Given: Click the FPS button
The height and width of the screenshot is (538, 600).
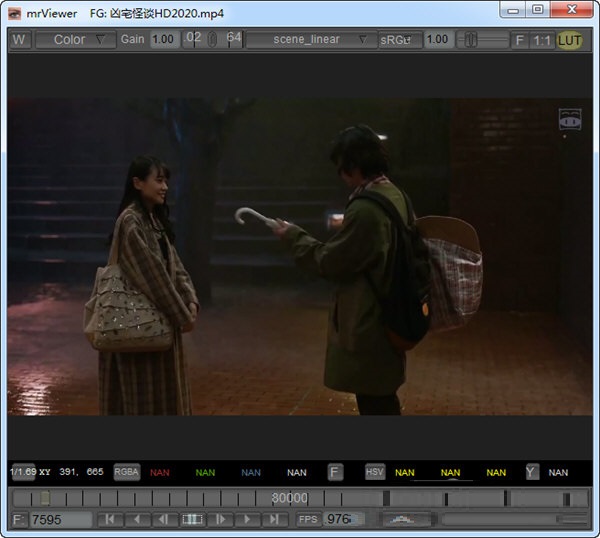Looking at the screenshot, I should (x=308, y=520).
